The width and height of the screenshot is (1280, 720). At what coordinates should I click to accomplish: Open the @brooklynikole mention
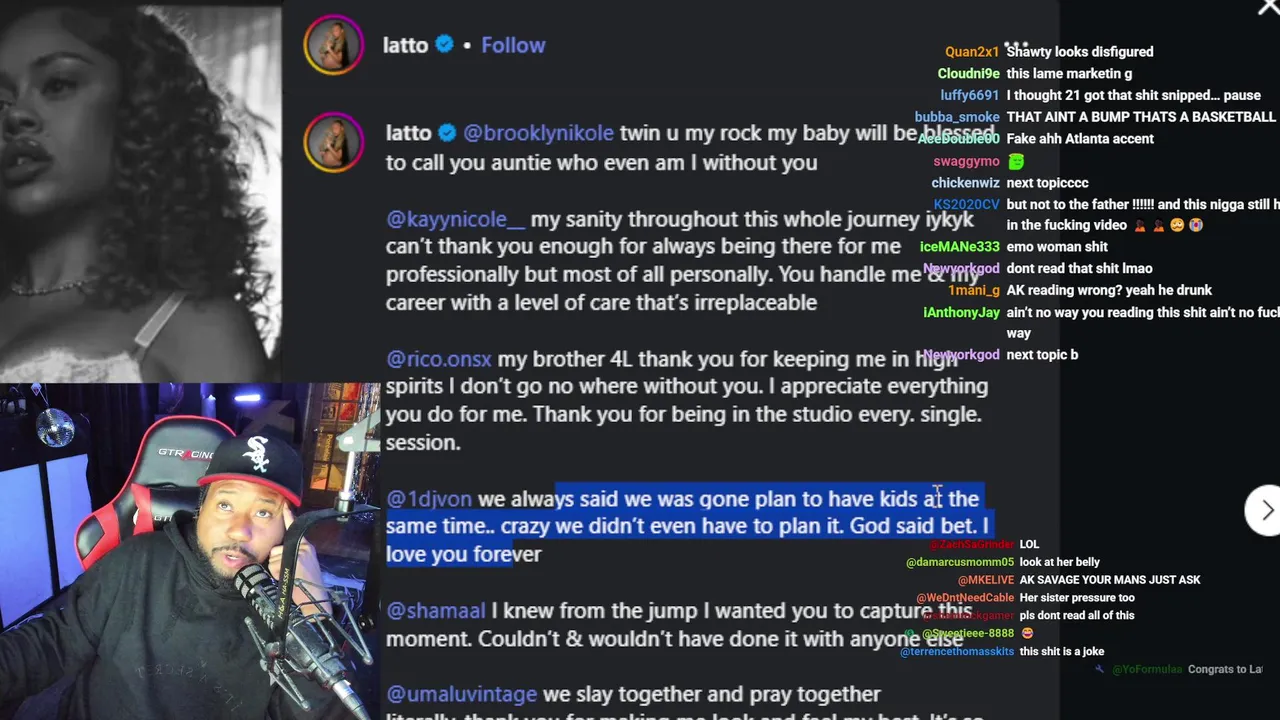tap(539, 133)
